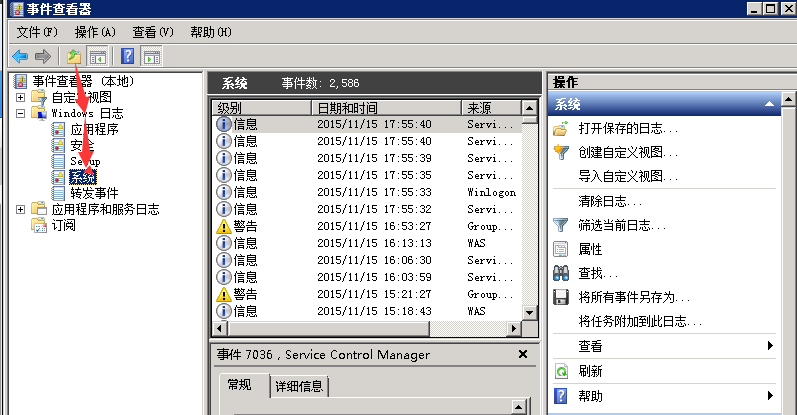The width and height of the screenshot is (797, 415).
Task: Click the Up one level folder icon
Action: click(74, 56)
